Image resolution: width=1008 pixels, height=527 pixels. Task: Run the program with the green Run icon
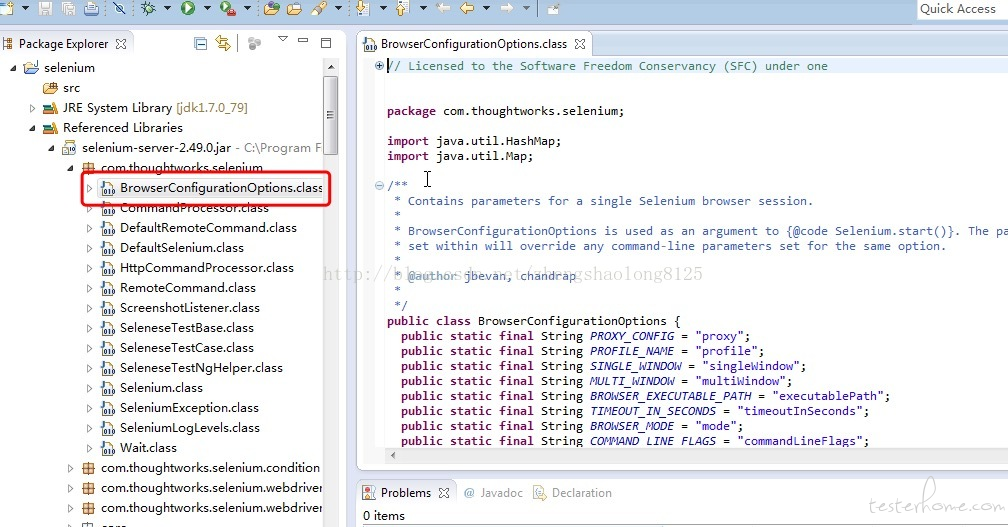(188, 8)
